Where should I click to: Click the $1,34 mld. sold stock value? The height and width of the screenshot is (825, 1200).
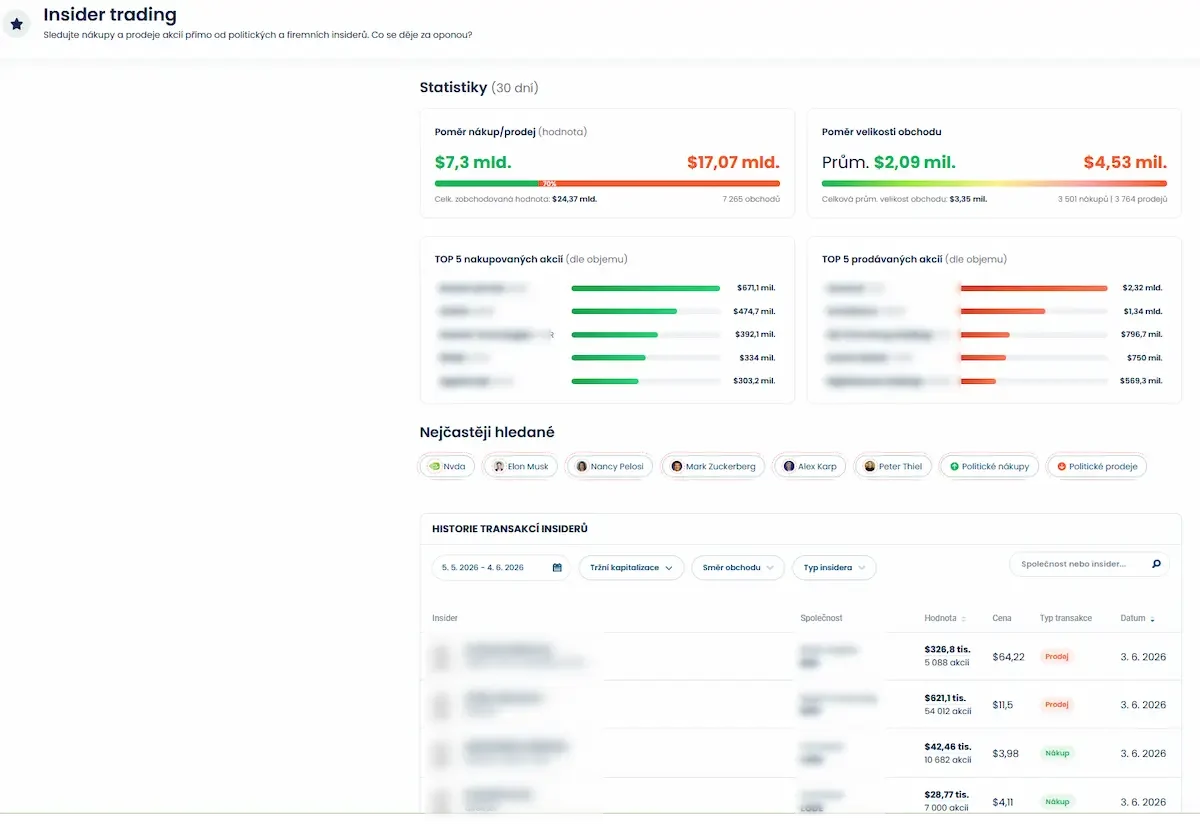(1142, 311)
